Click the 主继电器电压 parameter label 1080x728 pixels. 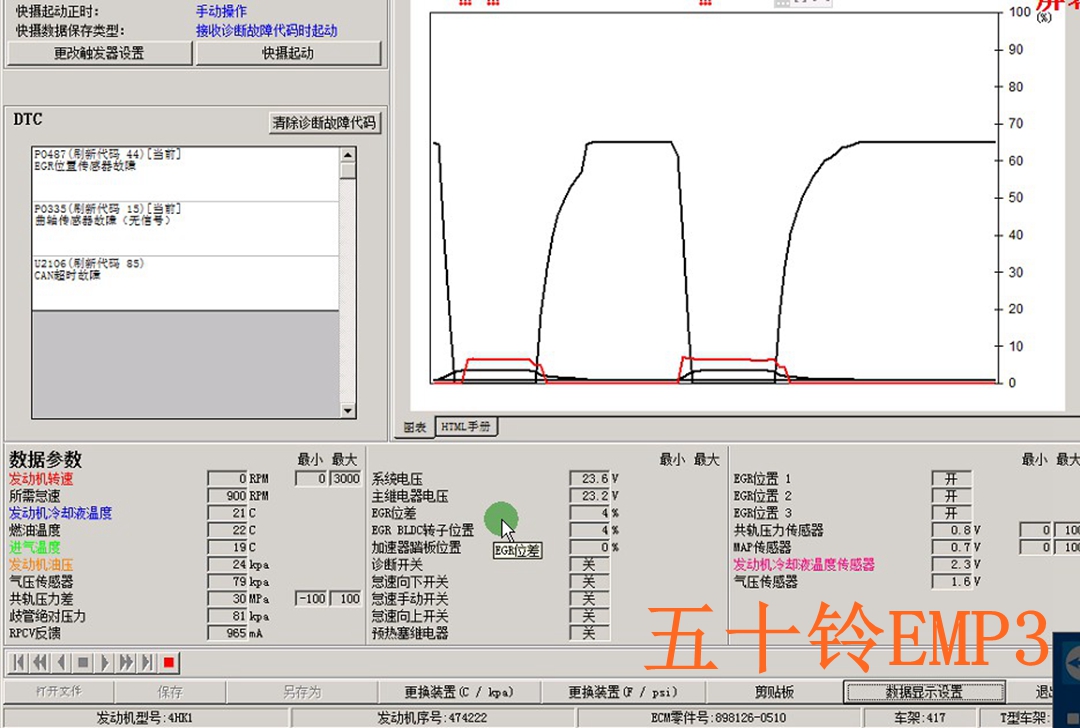411,496
